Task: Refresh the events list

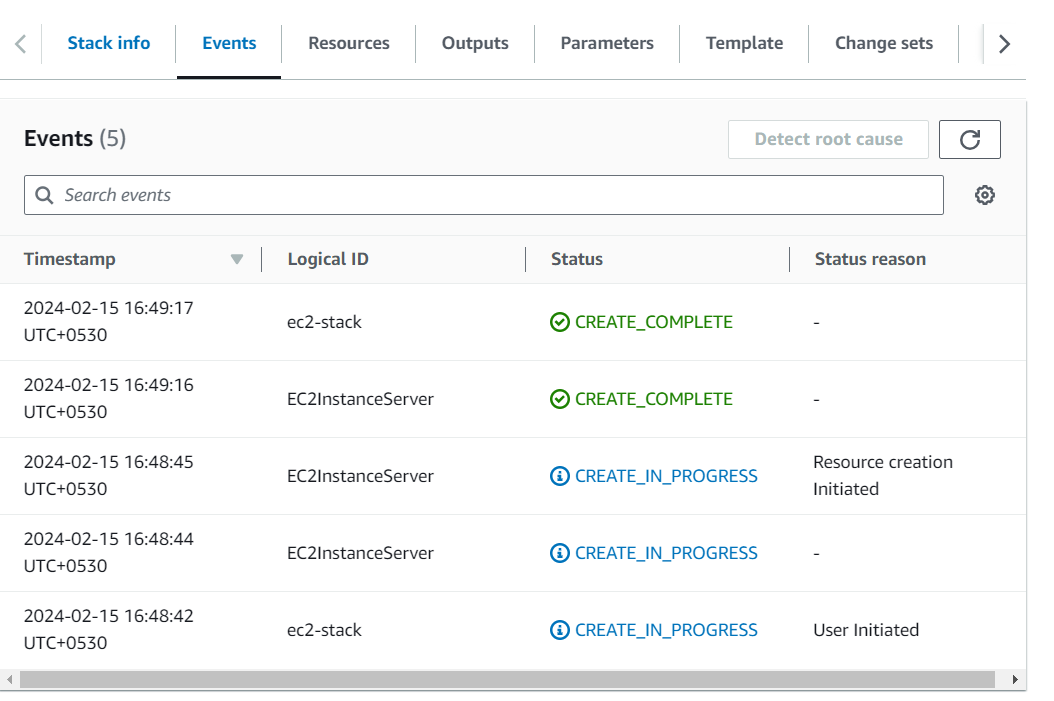Action: pos(969,140)
